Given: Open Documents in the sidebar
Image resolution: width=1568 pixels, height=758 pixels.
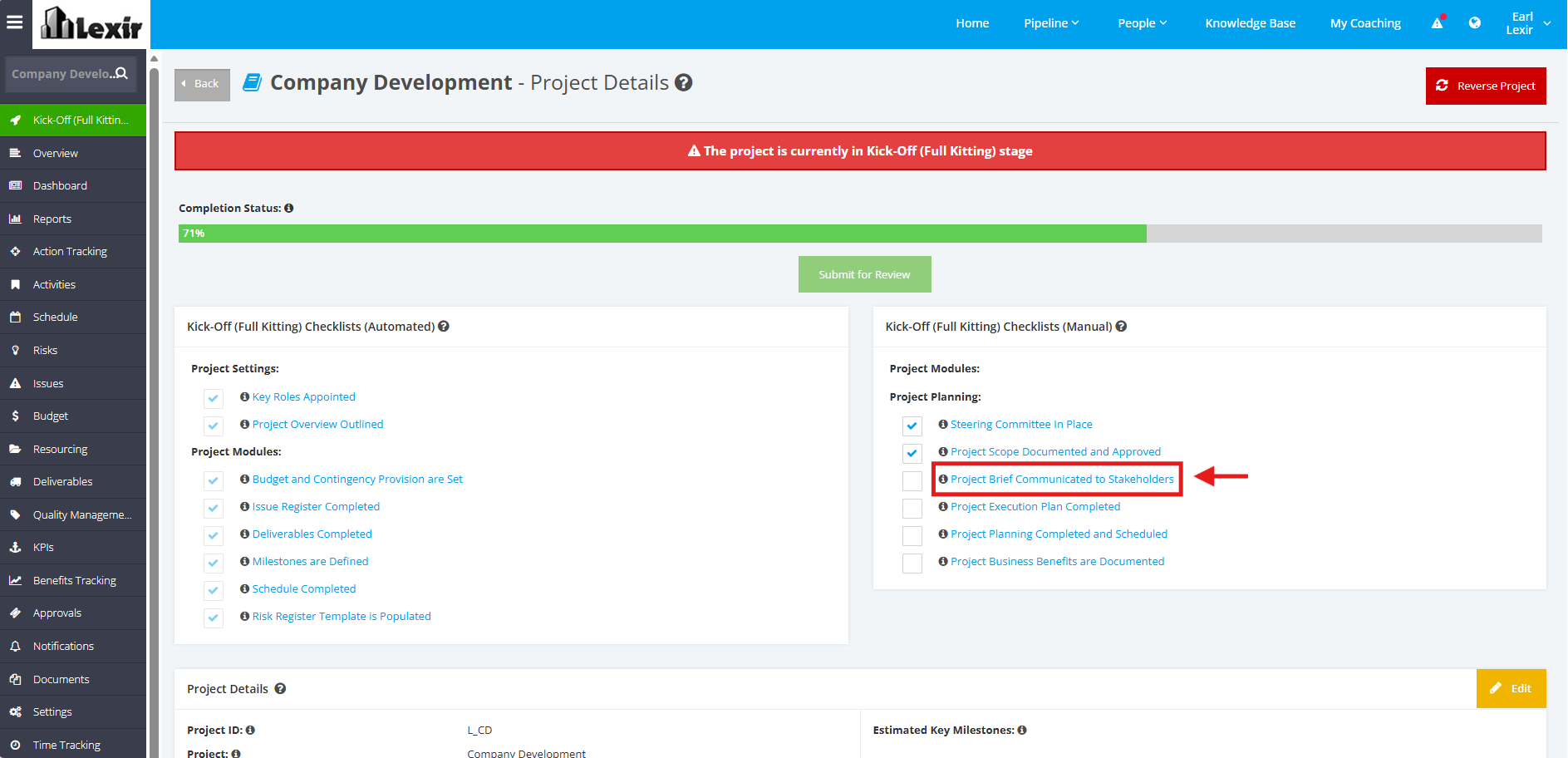Looking at the screenshot, I should coord(73,679).
